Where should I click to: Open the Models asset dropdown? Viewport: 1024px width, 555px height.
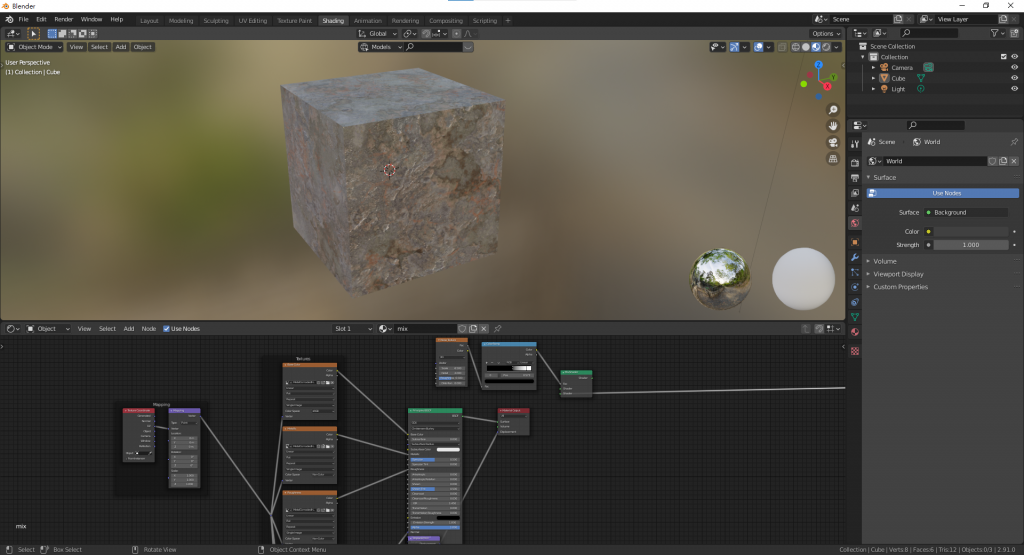coord(380,47)
